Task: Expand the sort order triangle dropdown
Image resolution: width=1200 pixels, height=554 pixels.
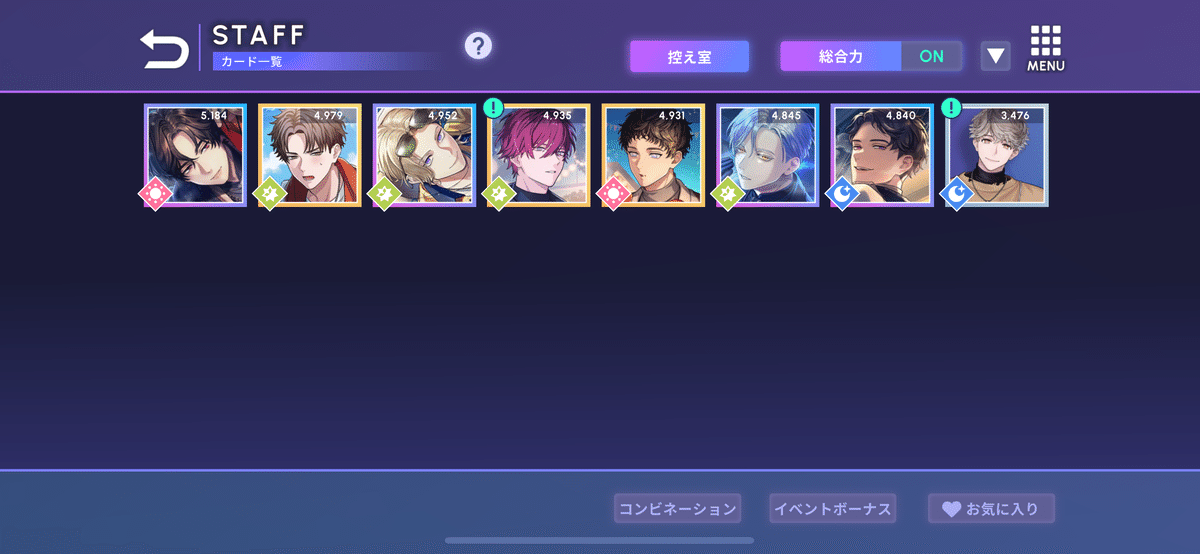Action: click(995, 56)
